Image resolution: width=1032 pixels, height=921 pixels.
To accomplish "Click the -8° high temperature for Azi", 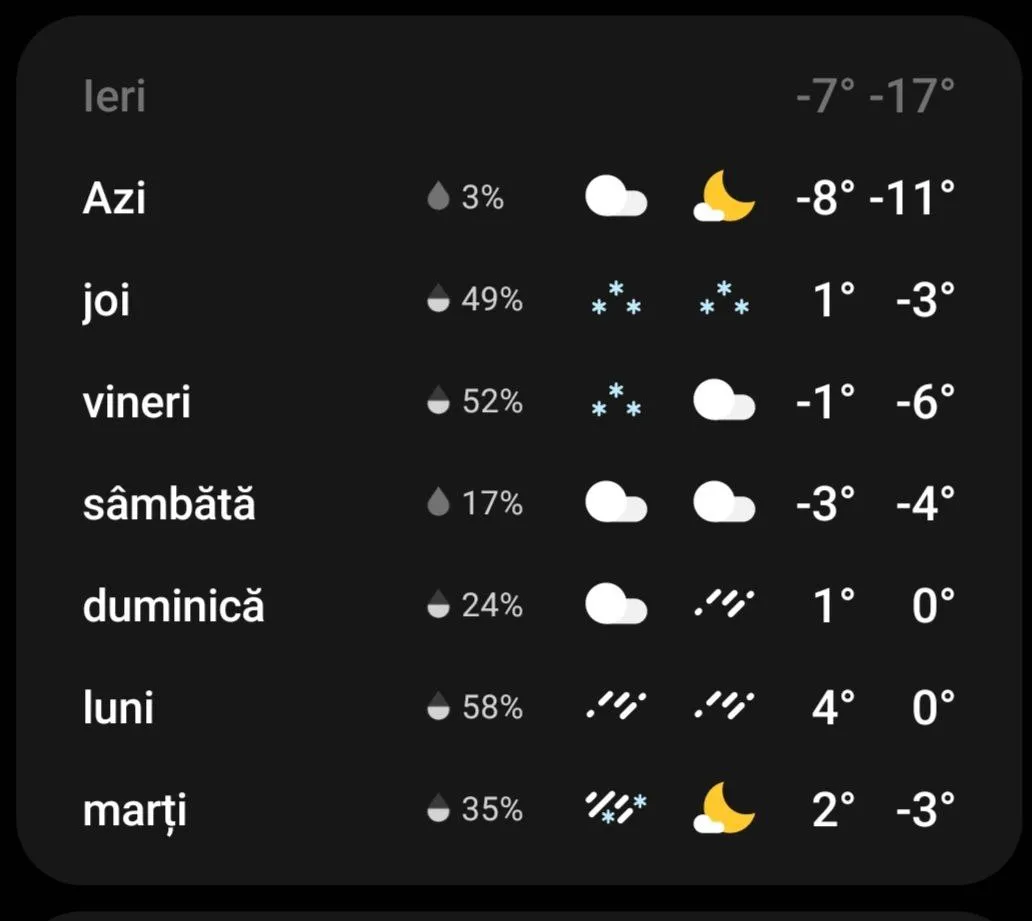I will click(x=825, y=198).
